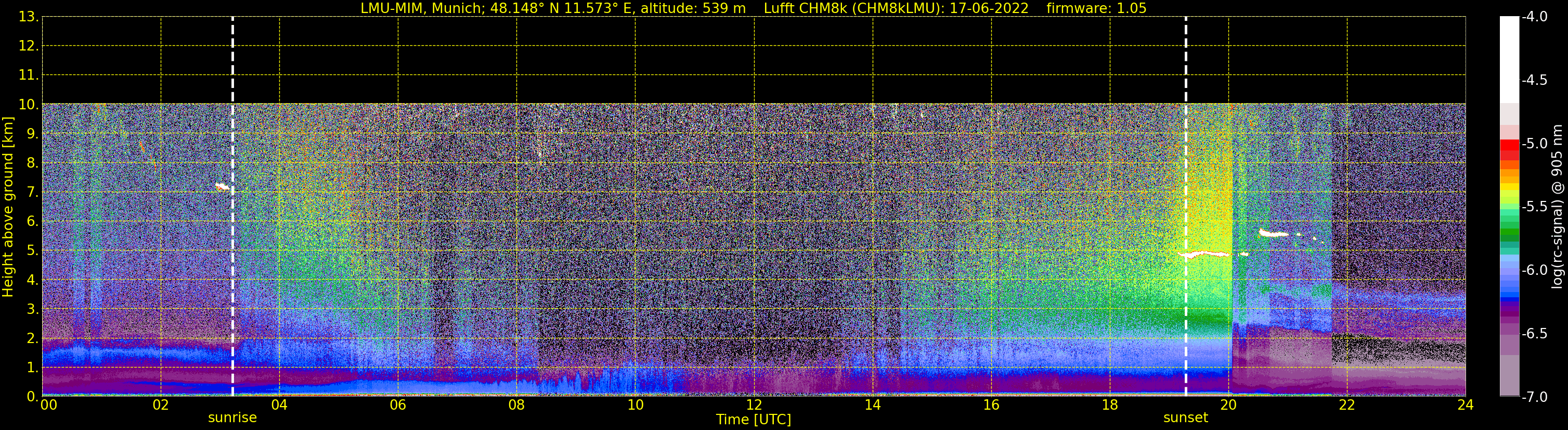
Task: Click the y-axis tick label '10.'
Action: pos(29,104)
